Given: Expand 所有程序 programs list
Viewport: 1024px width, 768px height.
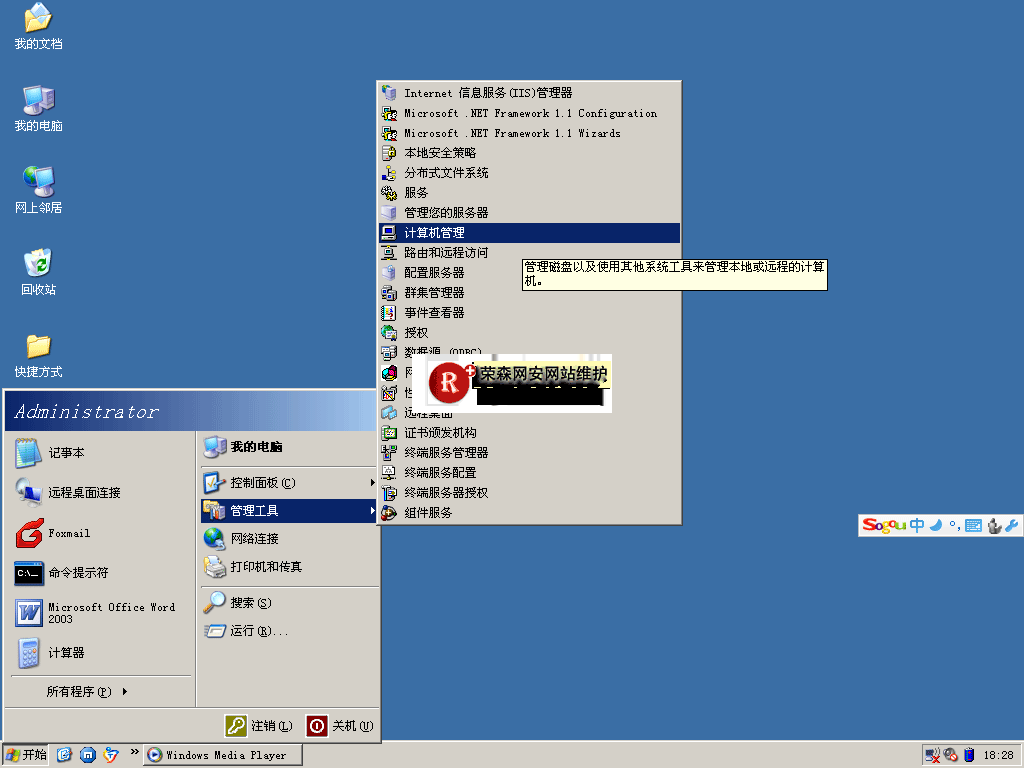Looking at the screenshot, I should pyautogui.click(x=87, y=691).
